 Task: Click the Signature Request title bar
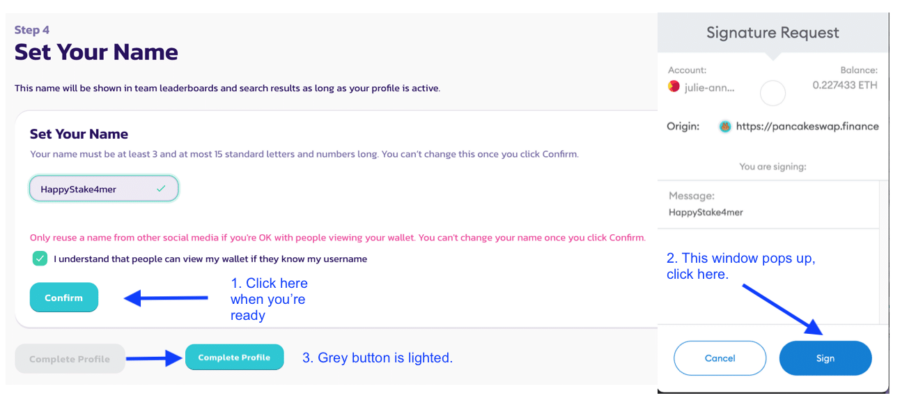[x=773, y=32]
